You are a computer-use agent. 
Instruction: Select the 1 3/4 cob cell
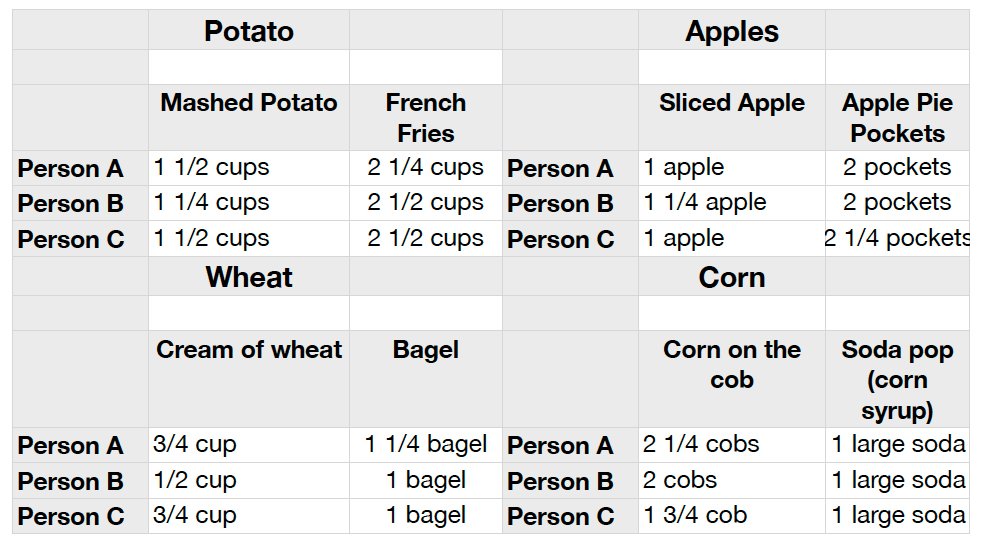[x=732, y=516]
